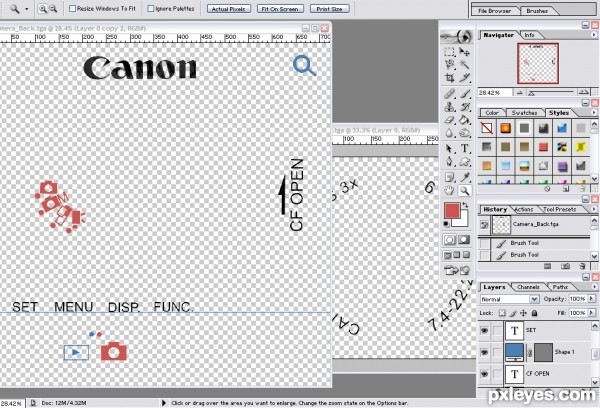Open the Layers panel menu arrow
Screen dimensions: 600x408
click(594, 287)
